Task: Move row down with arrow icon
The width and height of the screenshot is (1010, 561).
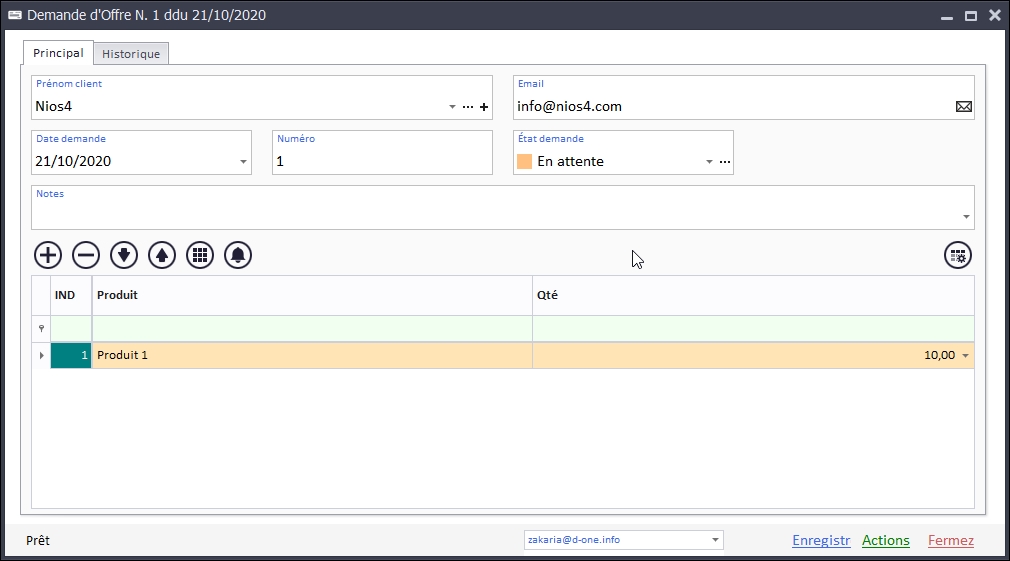Action: click(x=124, y=255)
